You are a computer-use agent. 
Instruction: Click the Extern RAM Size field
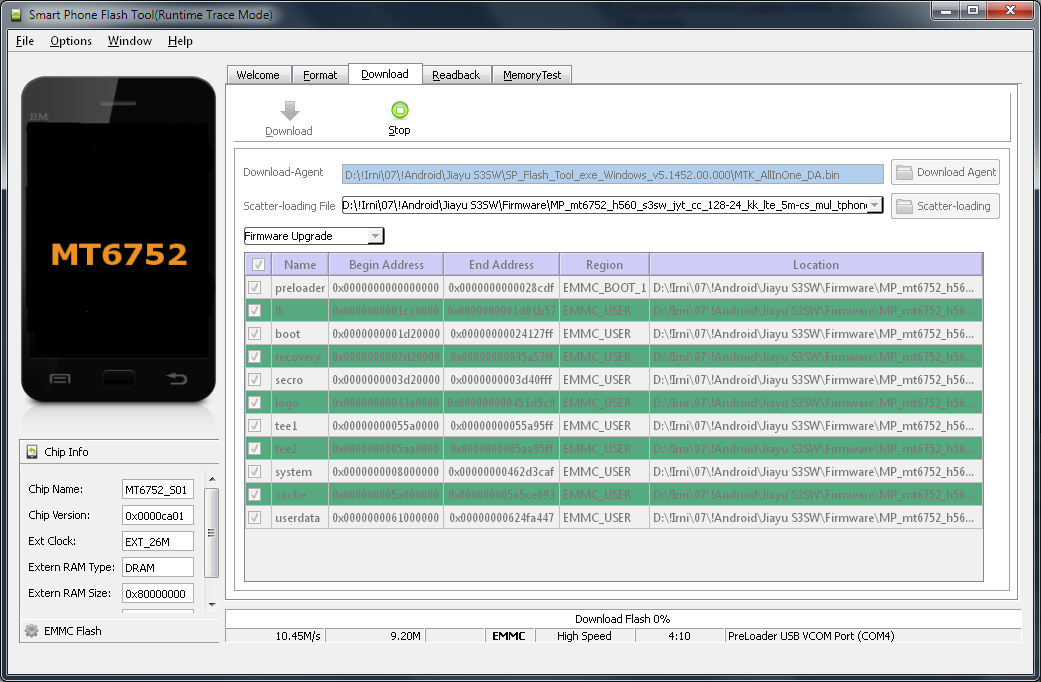[x=158, y=594]
